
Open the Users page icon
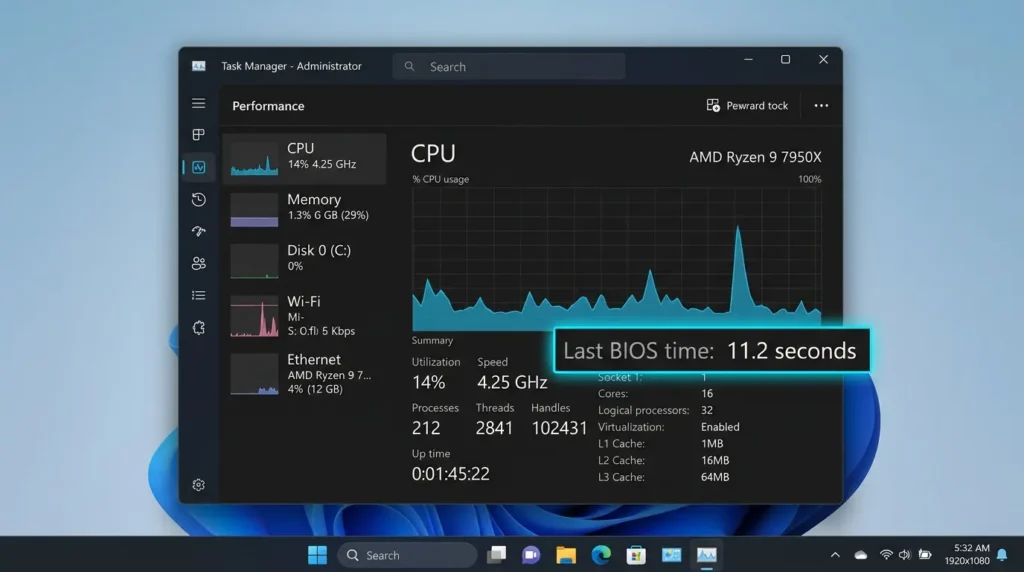tap(199, 263)
